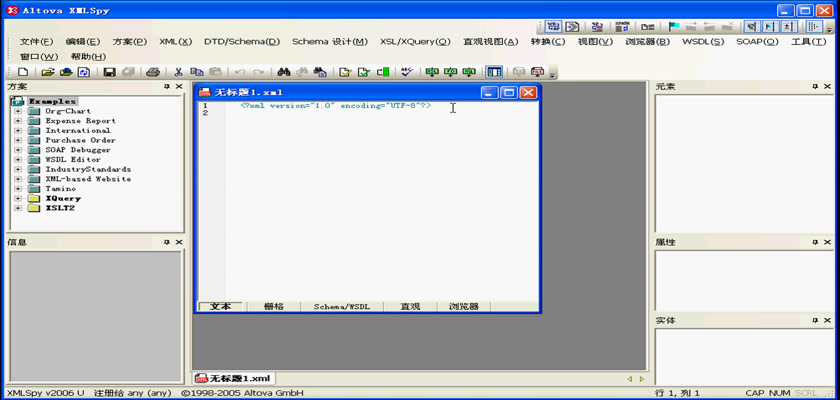Open the SOAP(O) menu
840x400 pixels.
point(757,42)
